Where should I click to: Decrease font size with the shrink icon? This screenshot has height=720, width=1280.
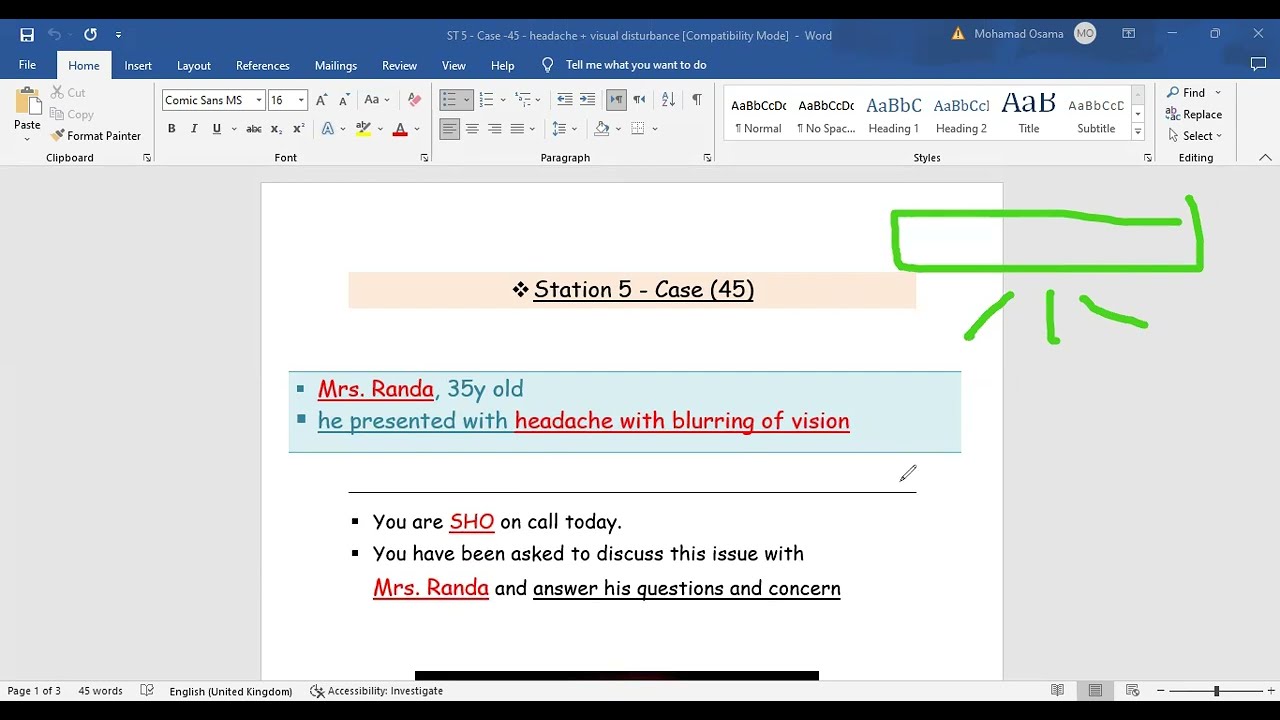pos(344,100)
